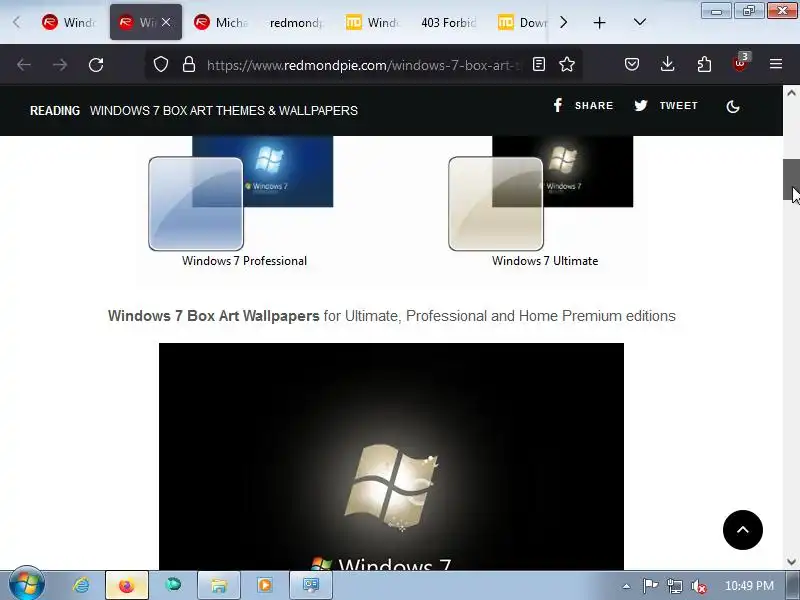Open the large Windows 7 Ultimate wallpaper image
The height and width of the screenshot is (600, 800).
pos(391,456)
